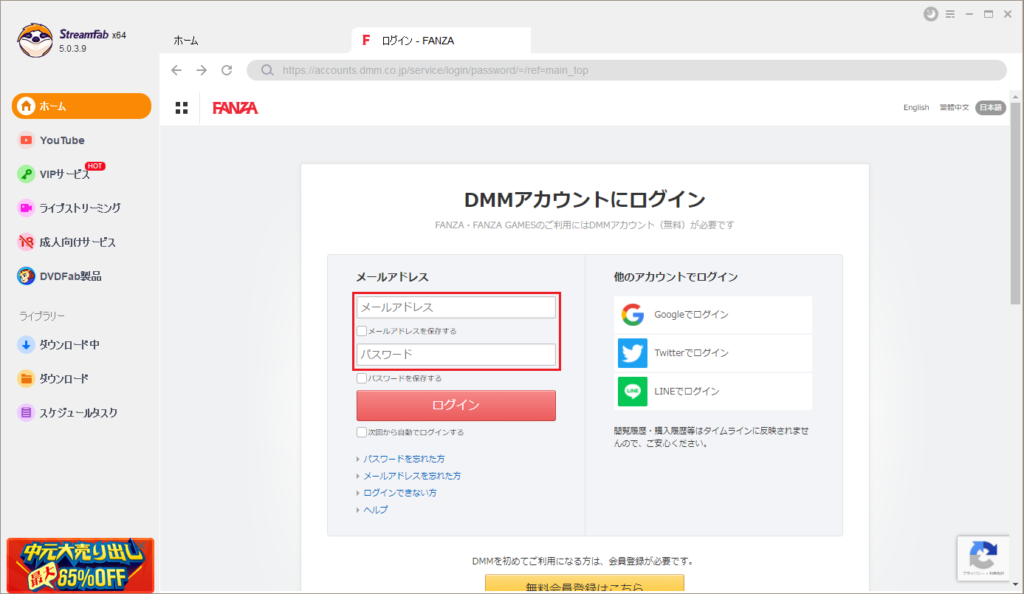The height and width of the screenshot is (594, 1024).
Task: Open YouTube in the sidebar
Action: pyautogui.click(x=52, y=140)
